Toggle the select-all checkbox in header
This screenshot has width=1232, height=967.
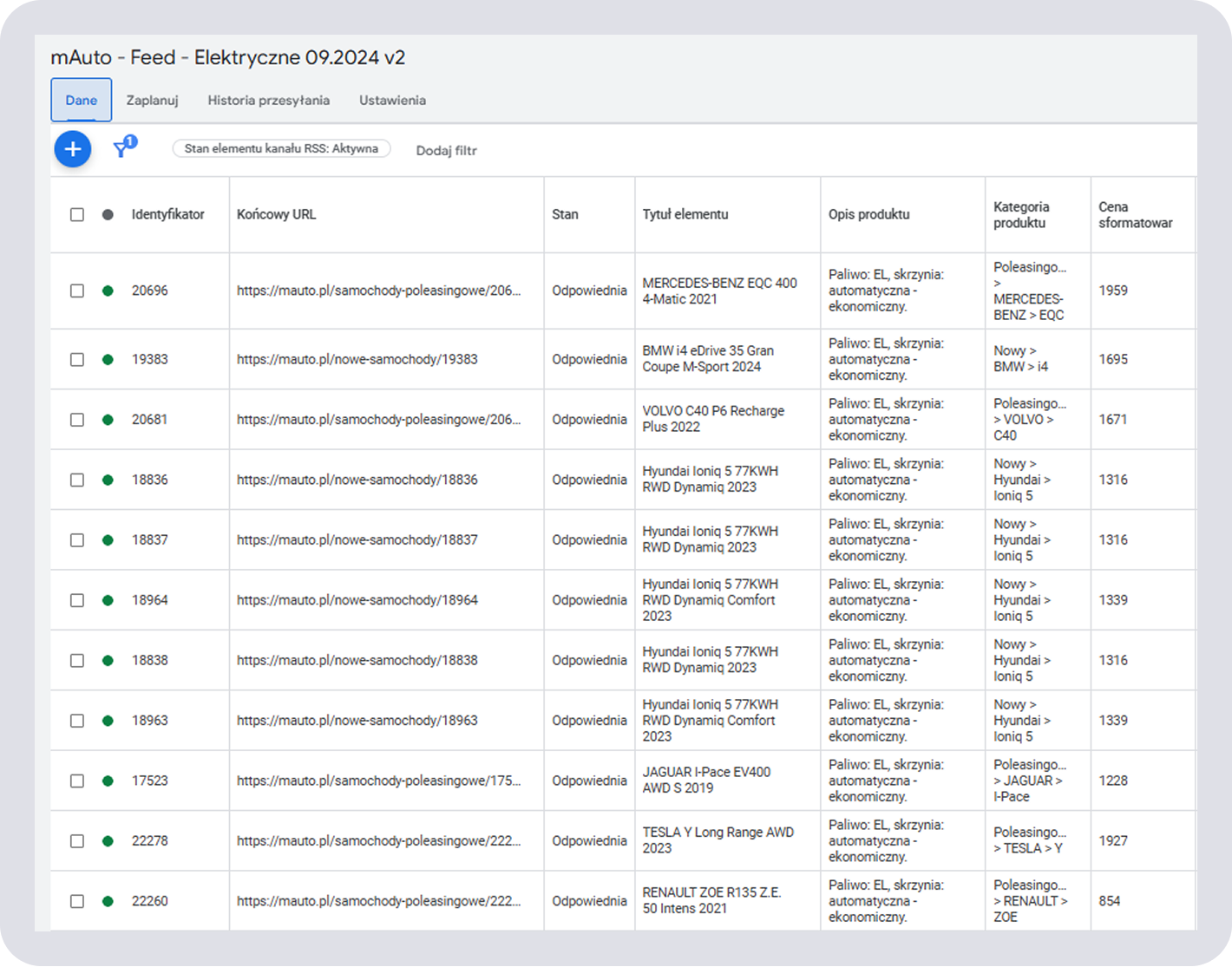coord(77,215)
